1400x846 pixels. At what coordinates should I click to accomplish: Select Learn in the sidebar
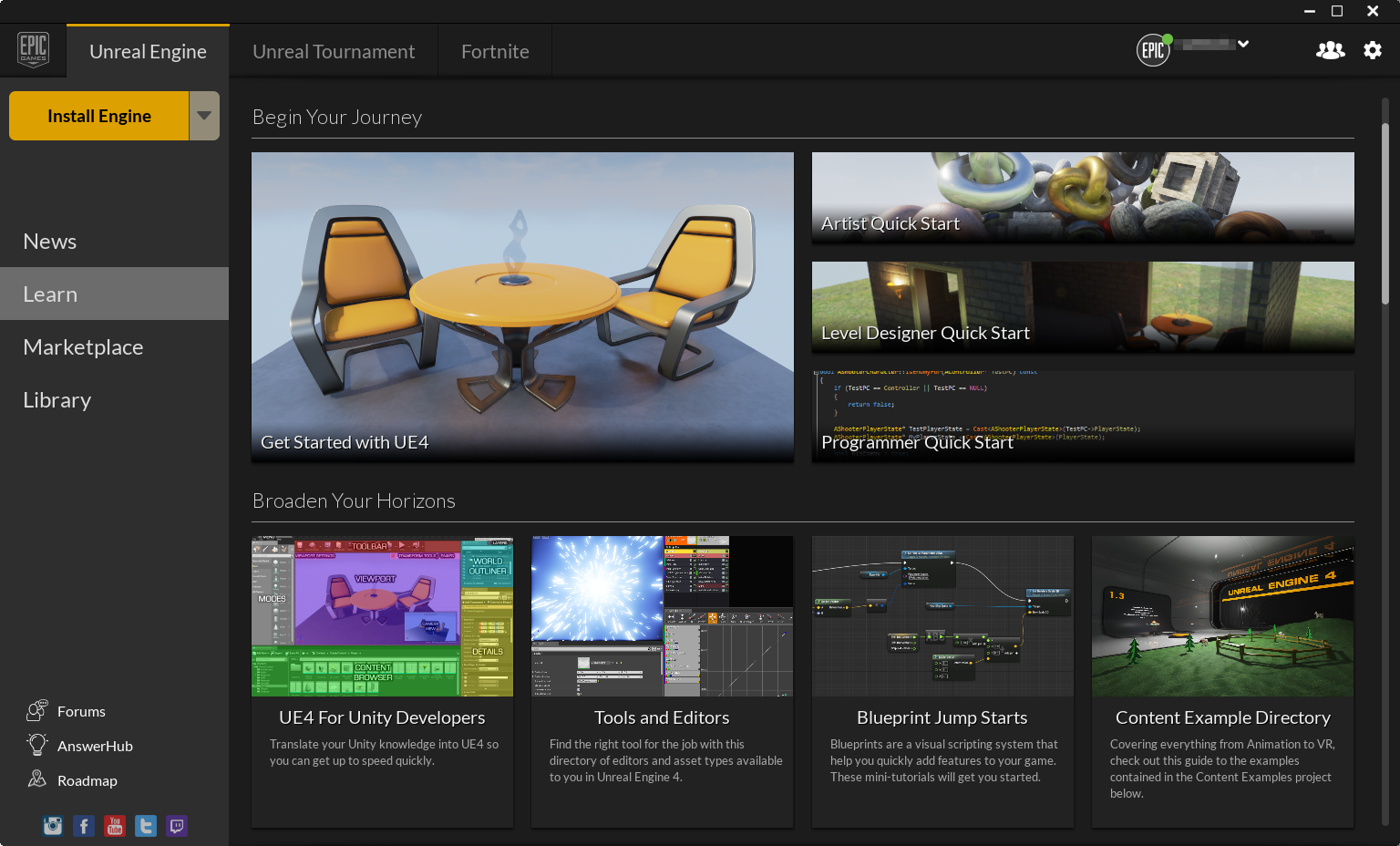(x=114, y=294)
